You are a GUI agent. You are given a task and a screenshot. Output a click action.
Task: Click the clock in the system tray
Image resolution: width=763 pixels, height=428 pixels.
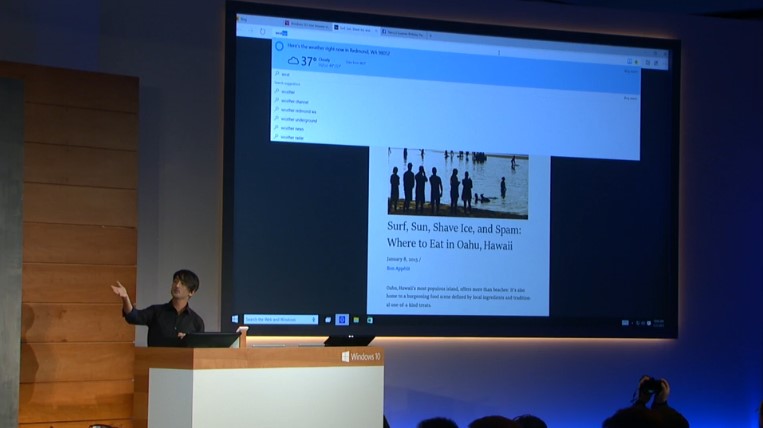point(657,324)
